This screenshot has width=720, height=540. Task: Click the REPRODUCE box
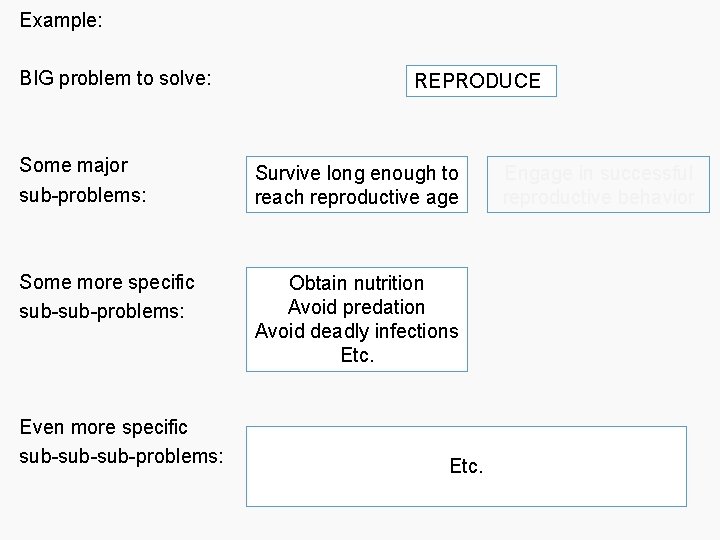pyautogui.click(x=478, y=81)
